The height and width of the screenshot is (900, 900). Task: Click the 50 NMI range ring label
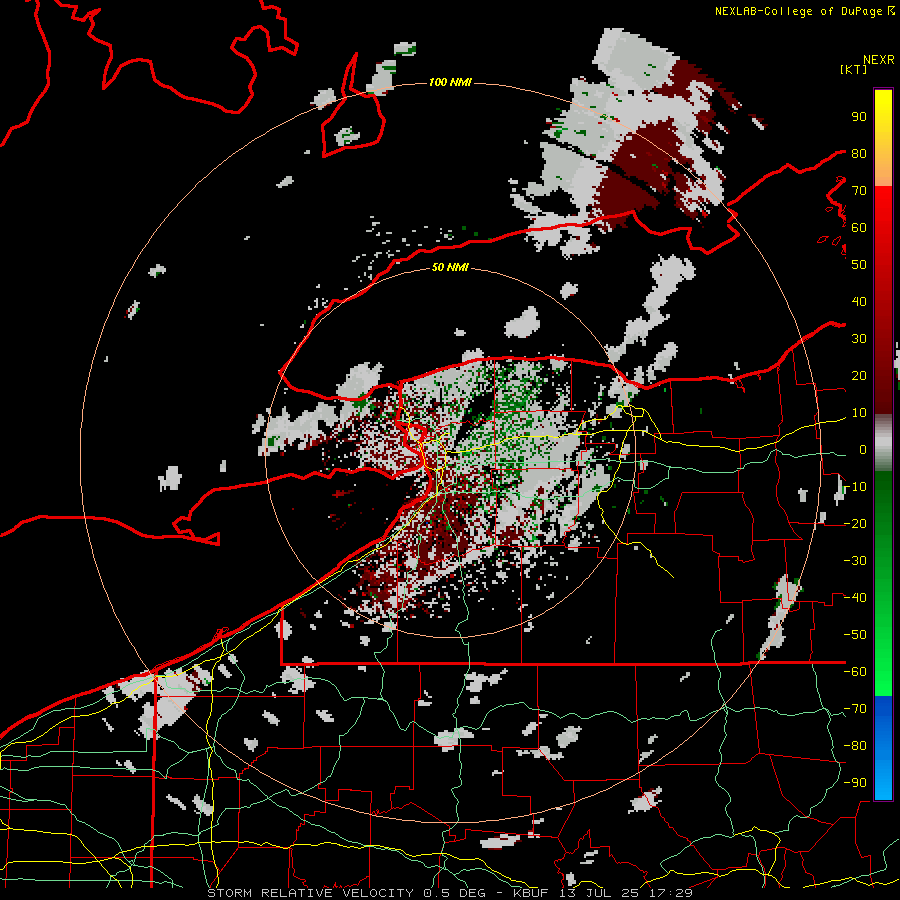(x=450, y=267)
